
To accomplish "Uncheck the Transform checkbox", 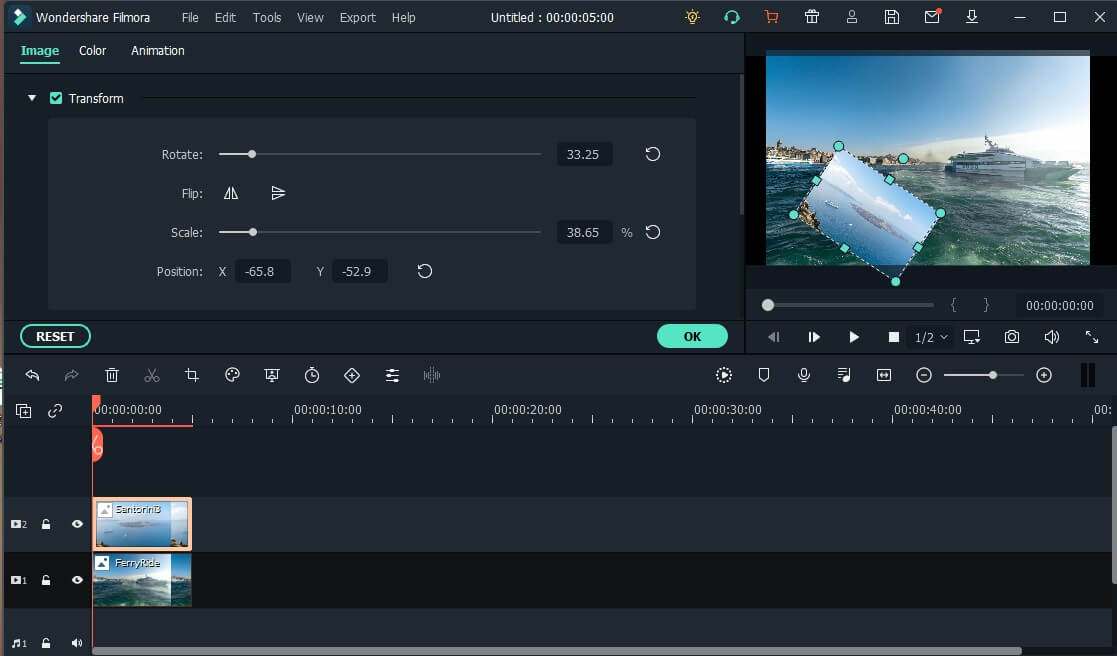I will tap(56, 98).
